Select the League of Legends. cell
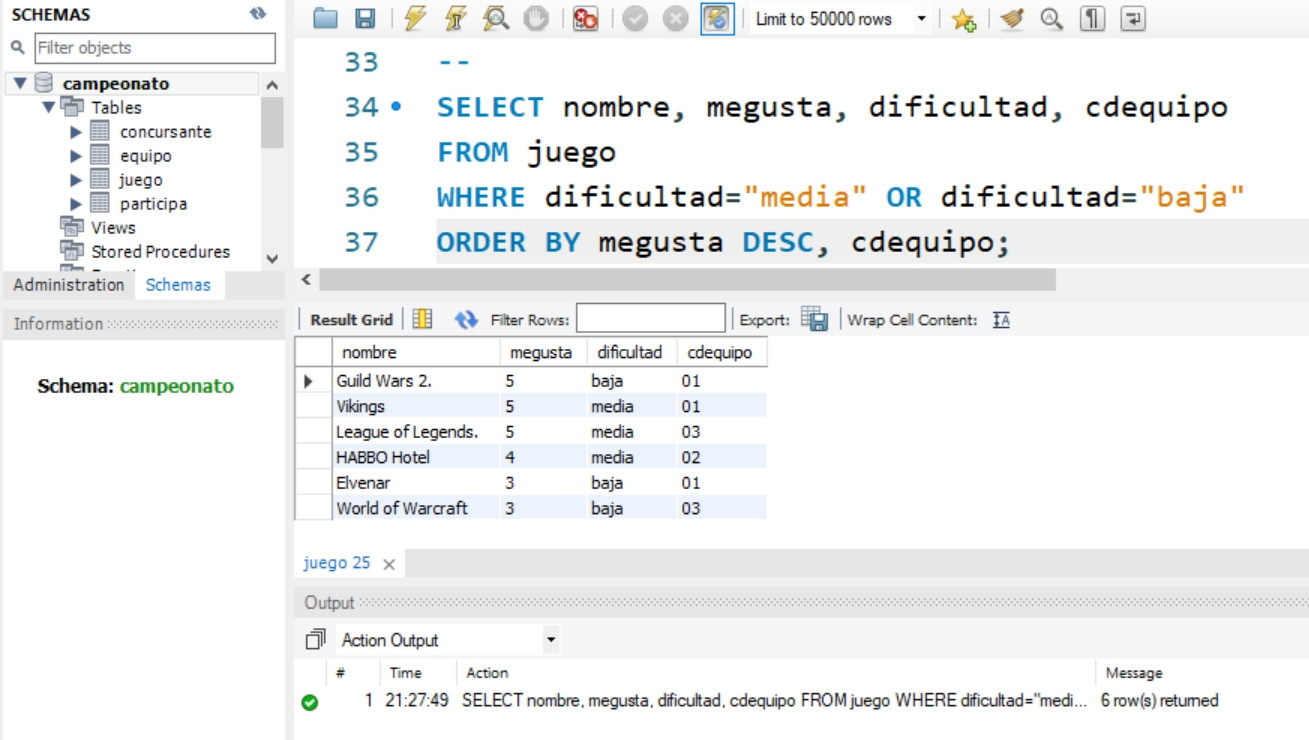 click(x=416, y=432)
